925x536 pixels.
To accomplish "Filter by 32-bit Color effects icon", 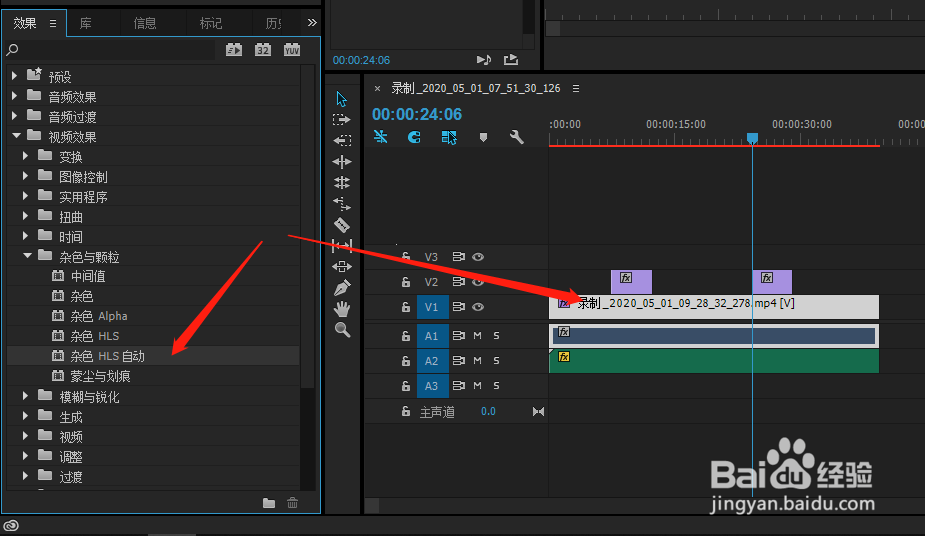I will (263, 50).
